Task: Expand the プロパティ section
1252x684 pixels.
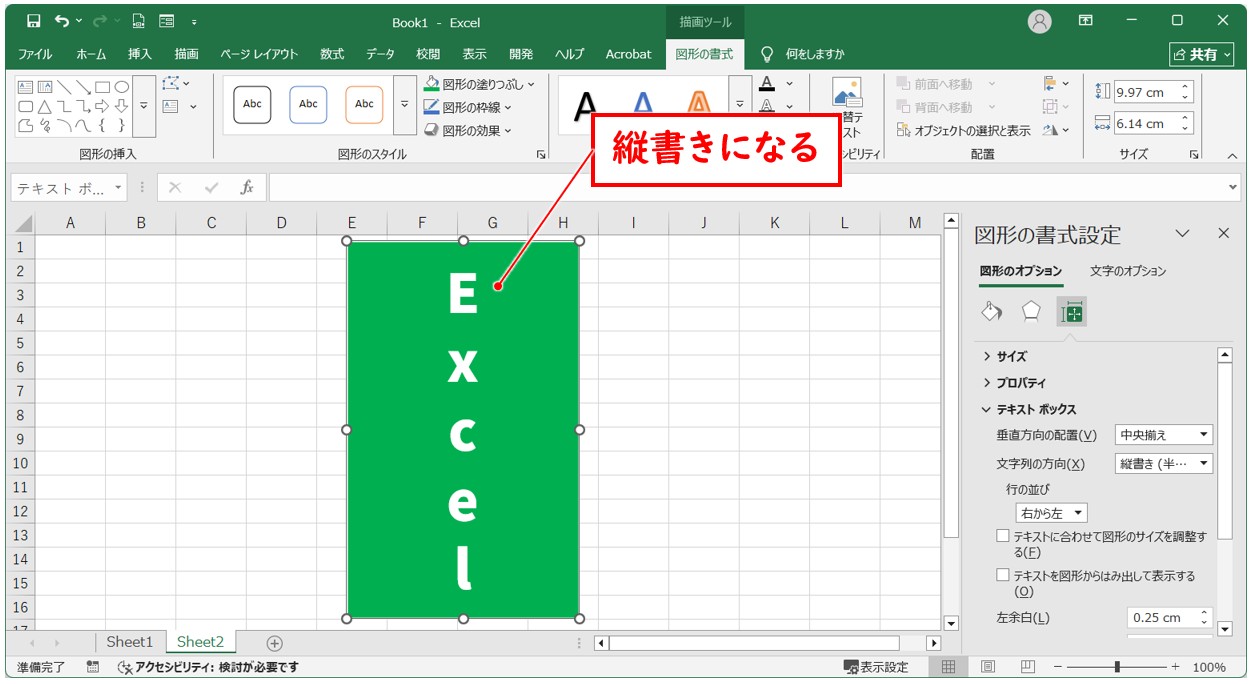Action: point(1014,382)
